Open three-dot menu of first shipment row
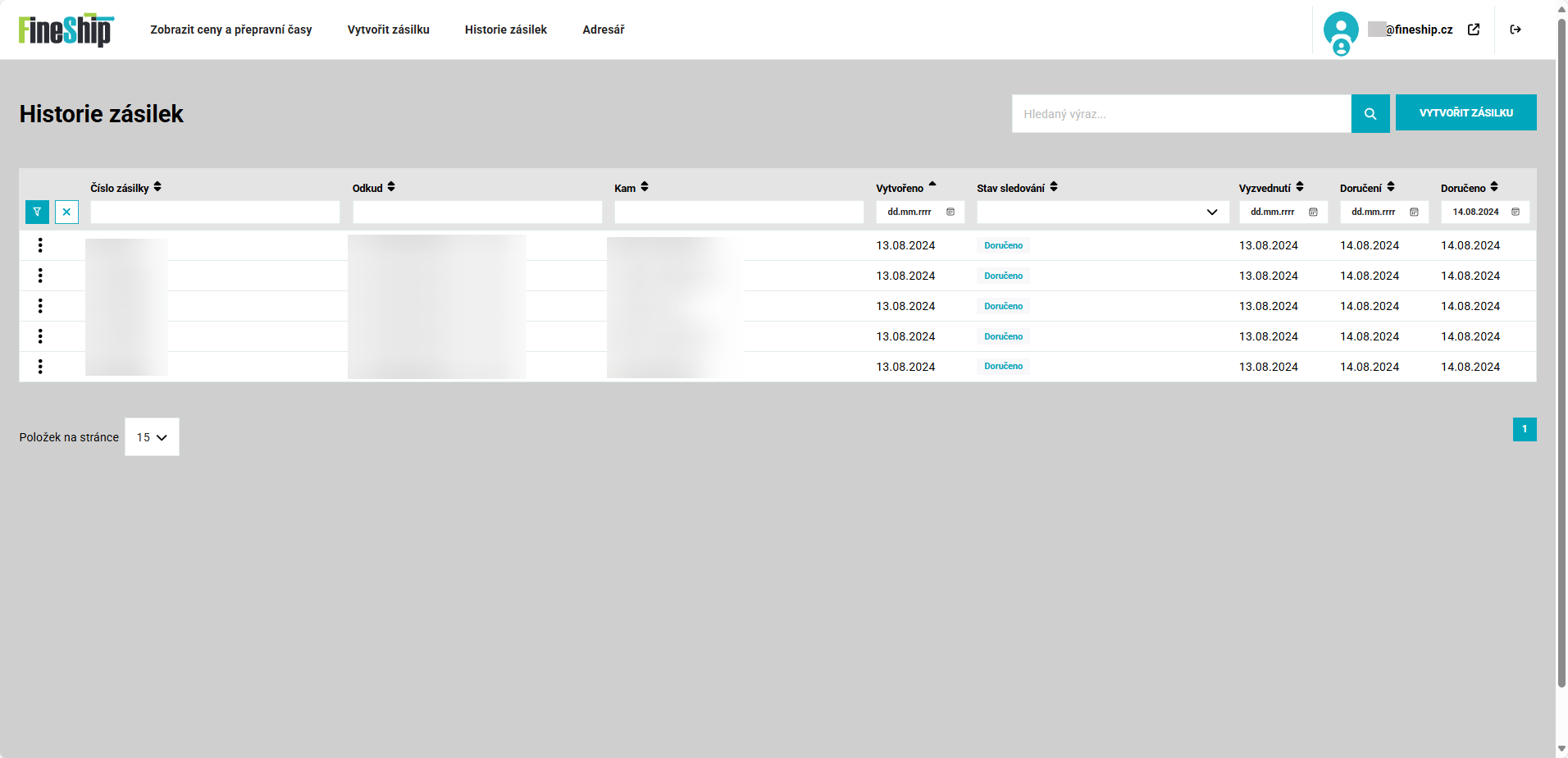Image resolution: width=1568 pixels, height=758 pixels. tap(40, 245)
